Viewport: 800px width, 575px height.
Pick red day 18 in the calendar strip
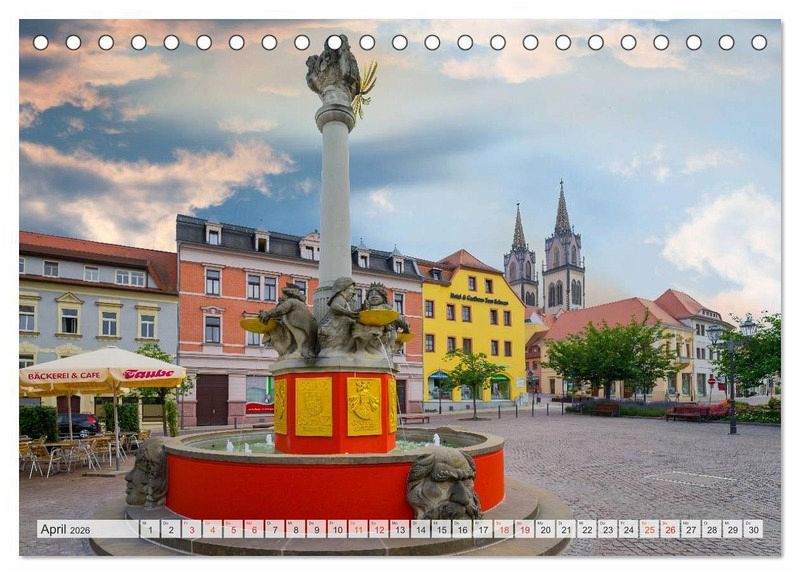pos(504,529)
